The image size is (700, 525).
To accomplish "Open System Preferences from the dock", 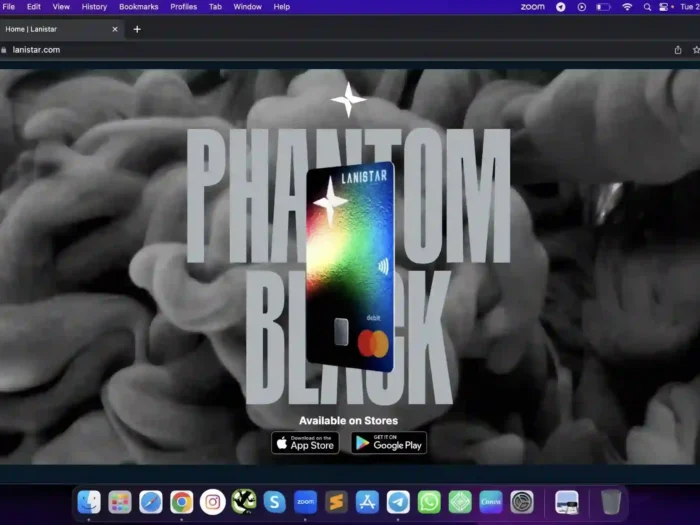I will (522, 502).
